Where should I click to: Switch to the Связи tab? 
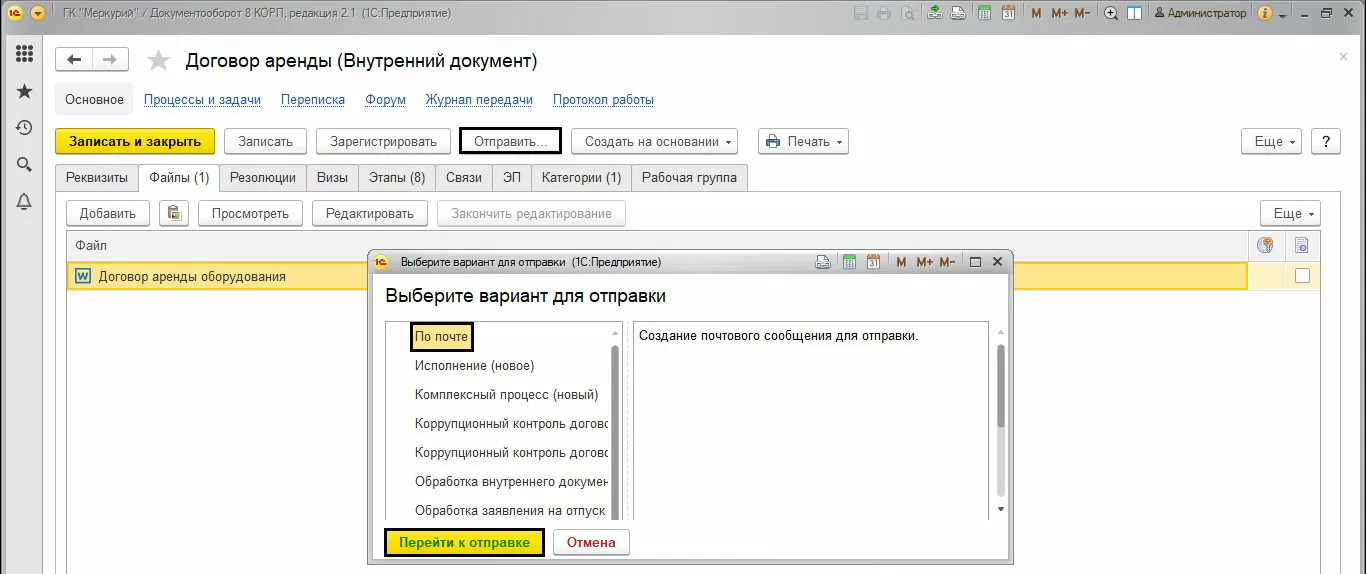(x=464, y=178)
